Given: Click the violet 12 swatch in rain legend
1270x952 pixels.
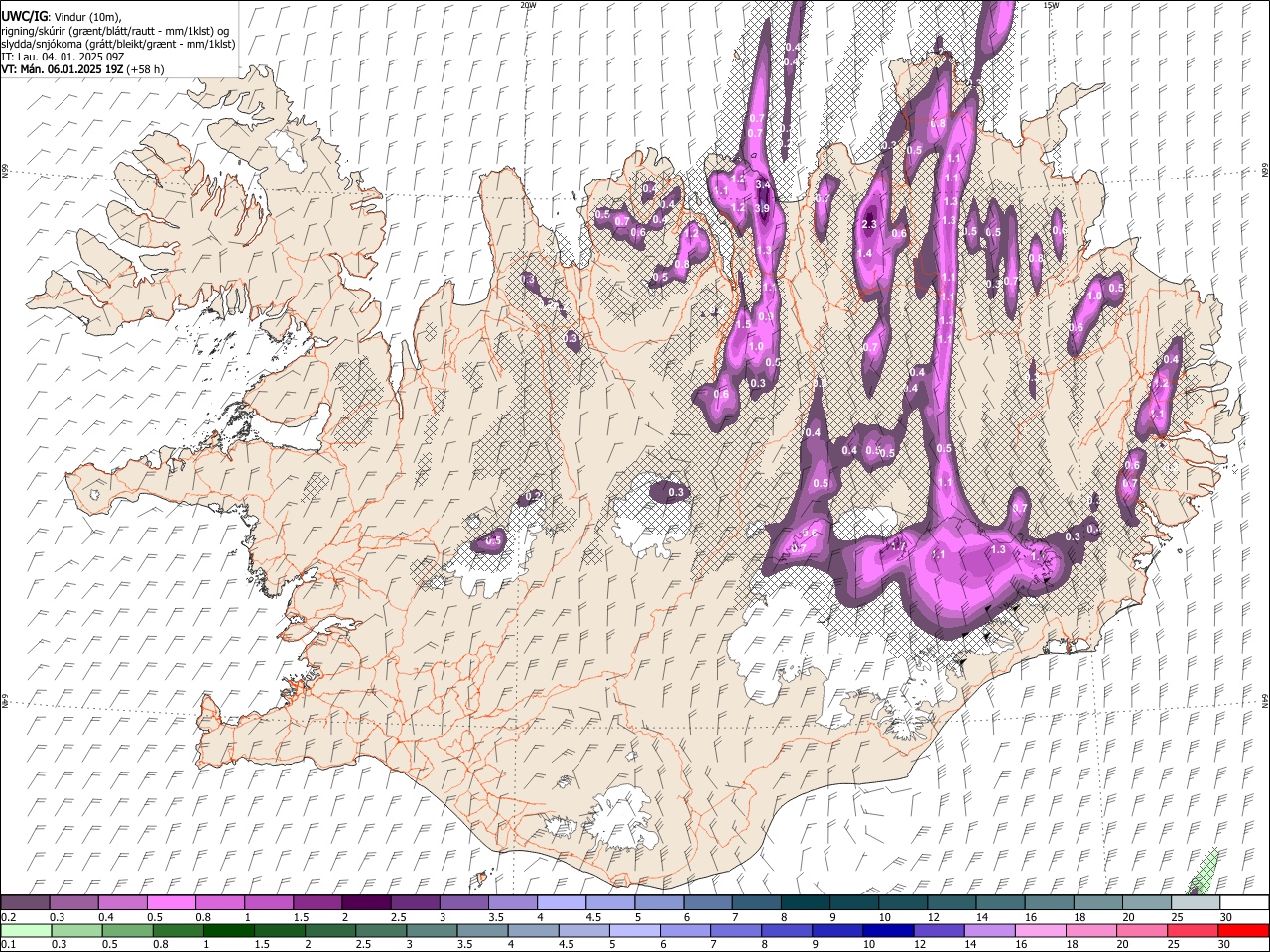Looking at the screenshot, I should [939, 931].
